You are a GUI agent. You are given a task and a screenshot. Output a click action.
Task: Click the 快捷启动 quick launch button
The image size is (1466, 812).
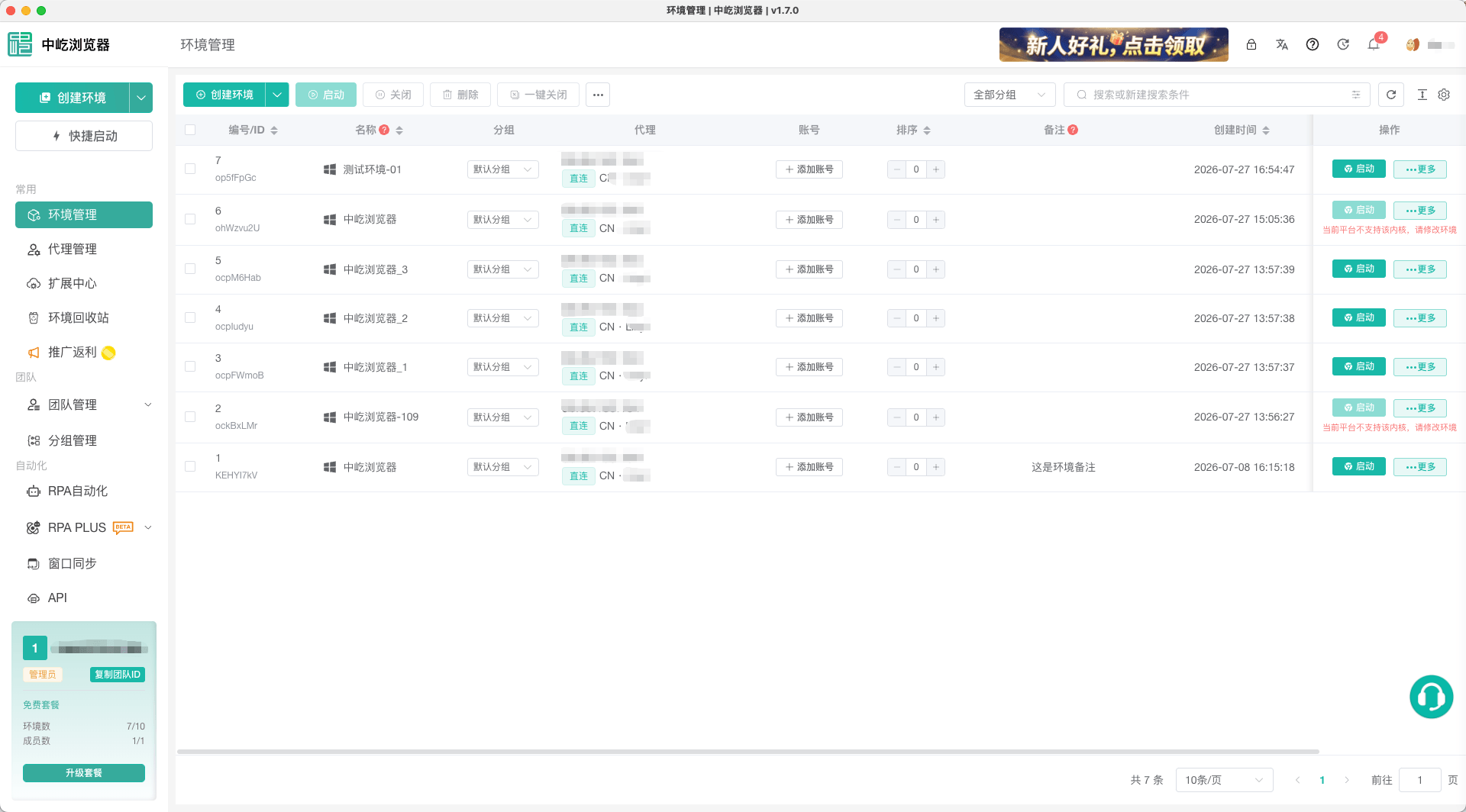point(84,136)
